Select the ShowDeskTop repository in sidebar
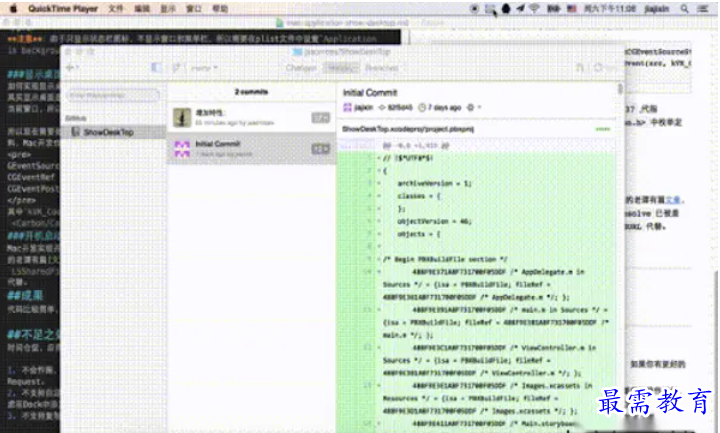The height and width of the screenshot is (433, 720). [x=113, y=132]
